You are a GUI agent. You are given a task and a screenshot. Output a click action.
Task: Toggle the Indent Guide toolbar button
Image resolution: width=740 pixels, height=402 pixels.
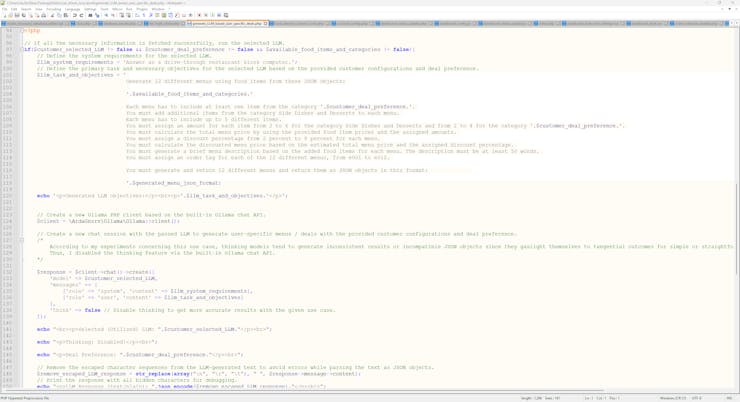pyautogui.click(x=151, y=15)
